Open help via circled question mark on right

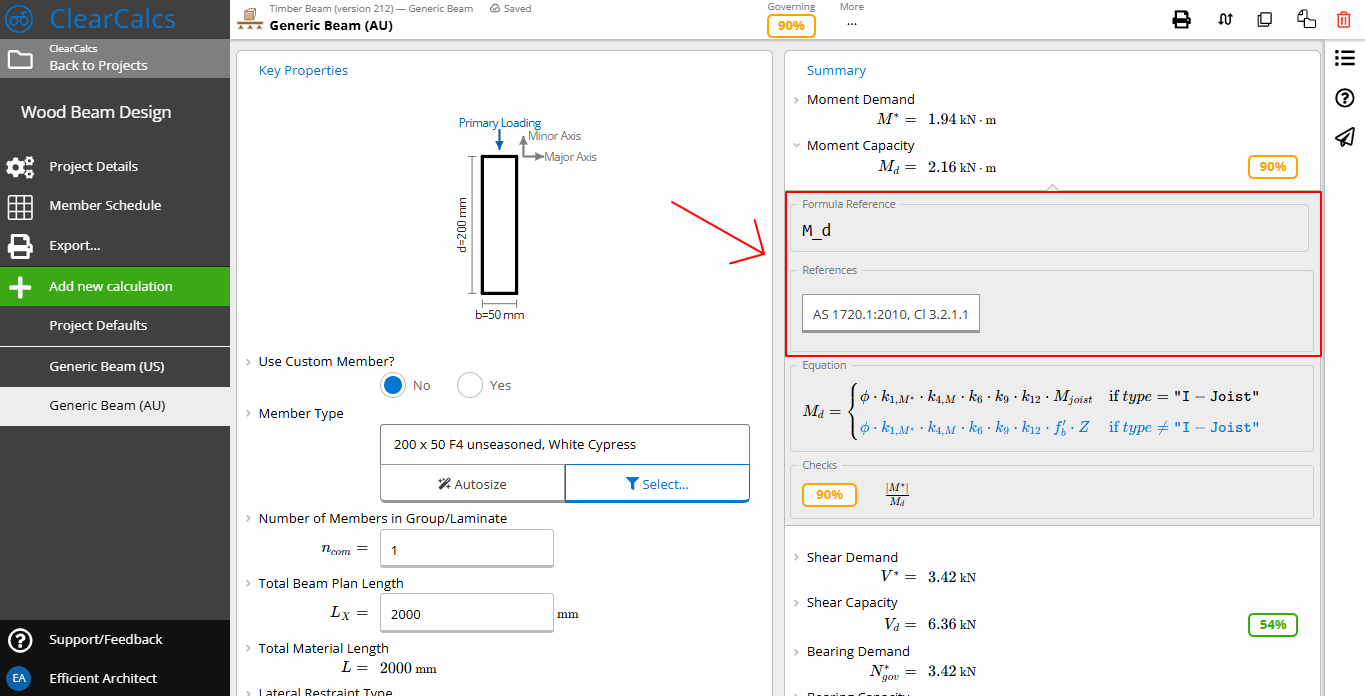tap(1345, 98)
